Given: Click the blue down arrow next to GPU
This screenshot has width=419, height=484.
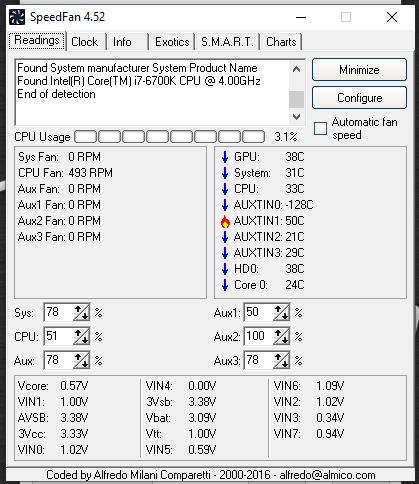Looking at the screenshot, I should point(225,157).
